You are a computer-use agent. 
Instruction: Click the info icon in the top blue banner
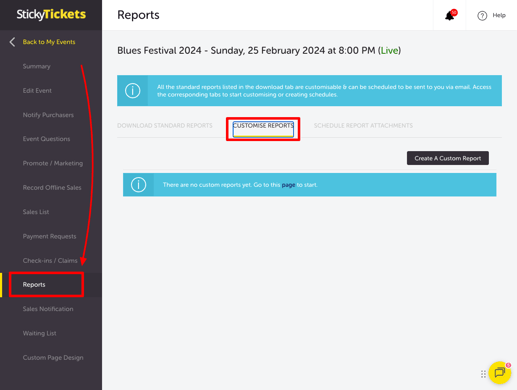pyautogui.click(x=132, y=91)
